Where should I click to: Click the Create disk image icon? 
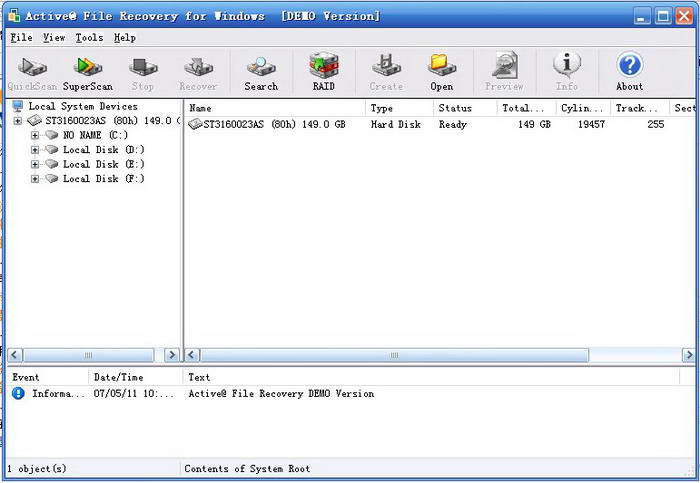386,66
